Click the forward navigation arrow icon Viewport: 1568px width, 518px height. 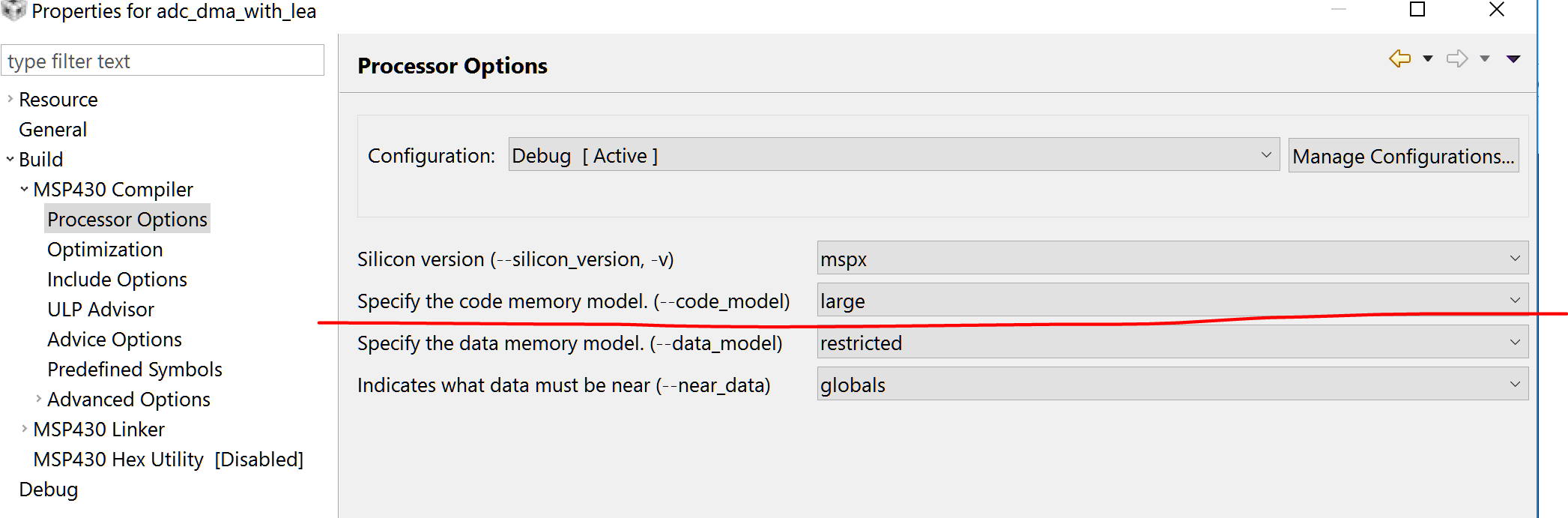click(1457, 58)
